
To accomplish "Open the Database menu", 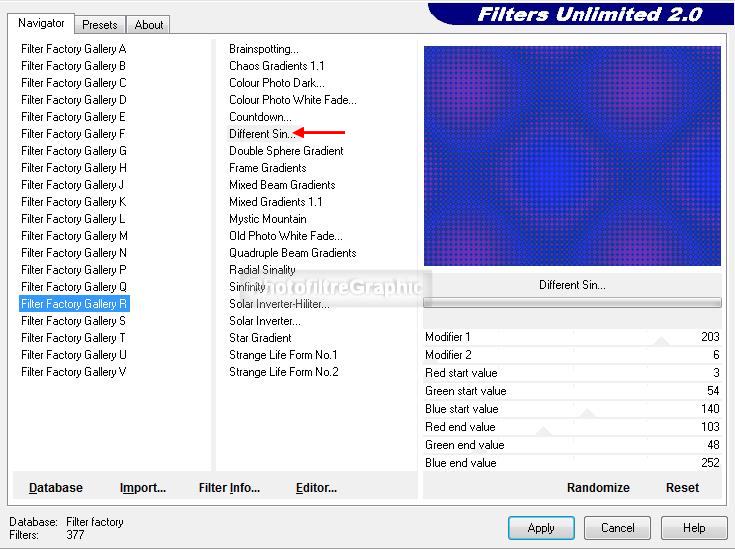I will tap(56, 488).
